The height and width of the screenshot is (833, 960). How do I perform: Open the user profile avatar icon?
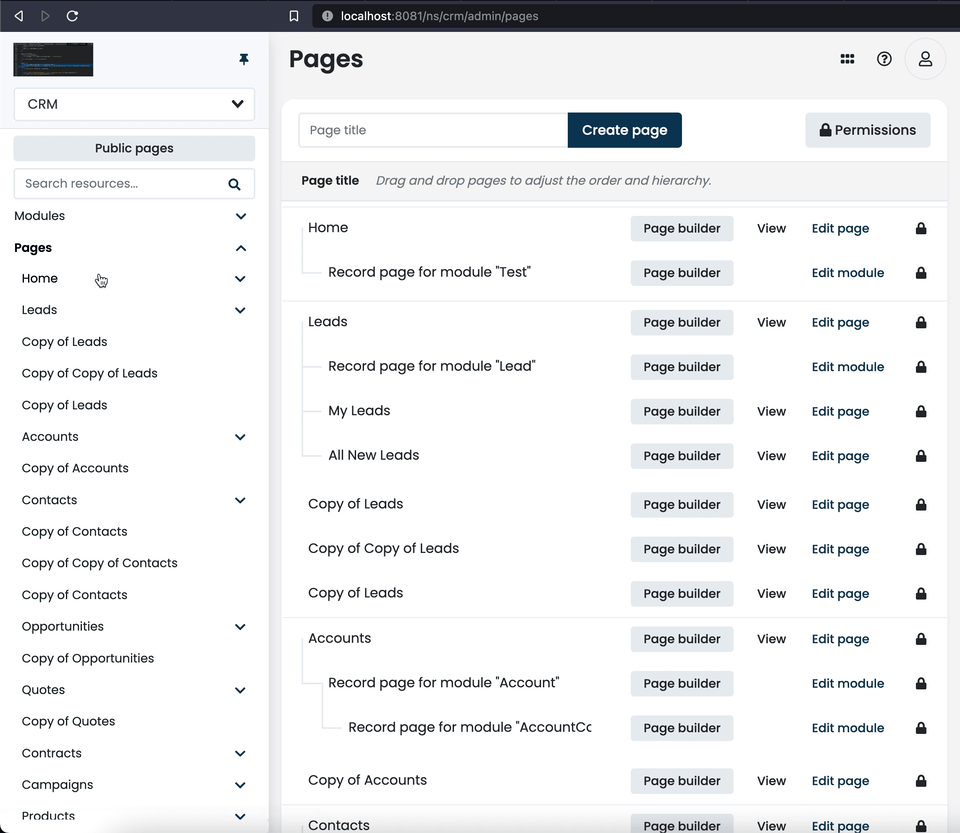[925, 59]
